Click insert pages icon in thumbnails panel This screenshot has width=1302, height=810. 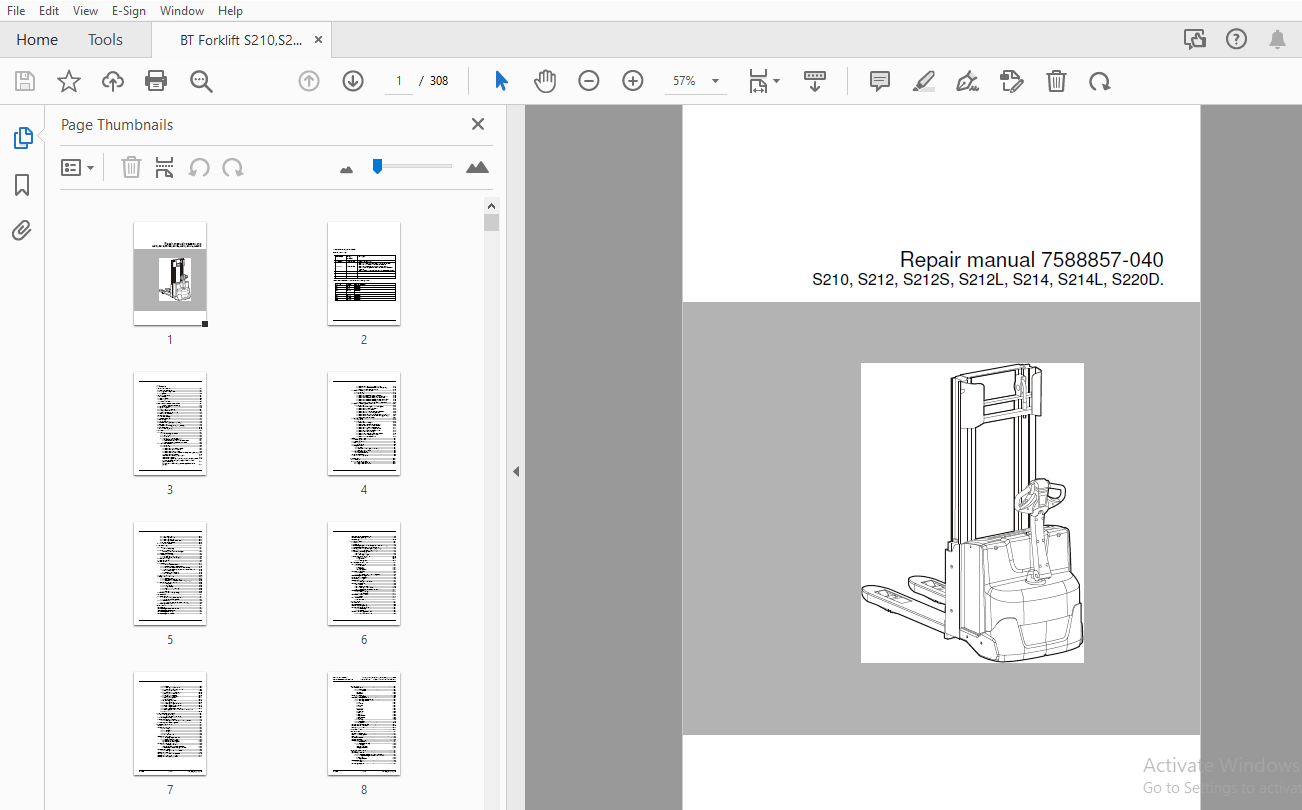(x=164, y=167)
